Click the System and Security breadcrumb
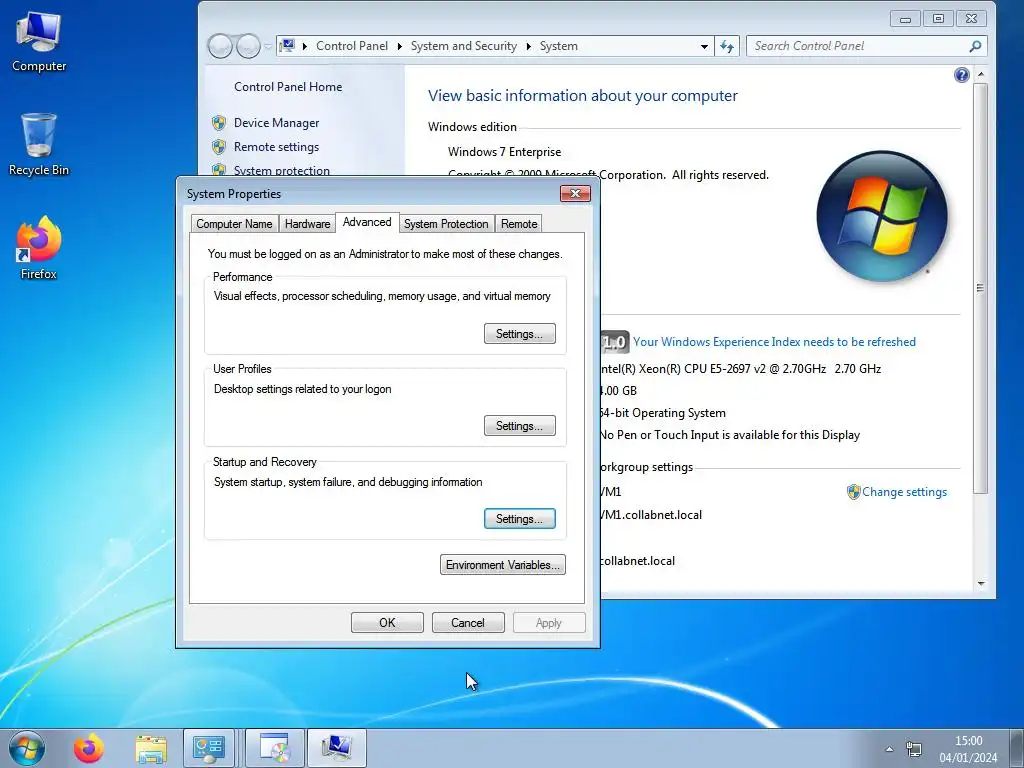The width and height of the screenshot is (1024, 768). point(464,46)
